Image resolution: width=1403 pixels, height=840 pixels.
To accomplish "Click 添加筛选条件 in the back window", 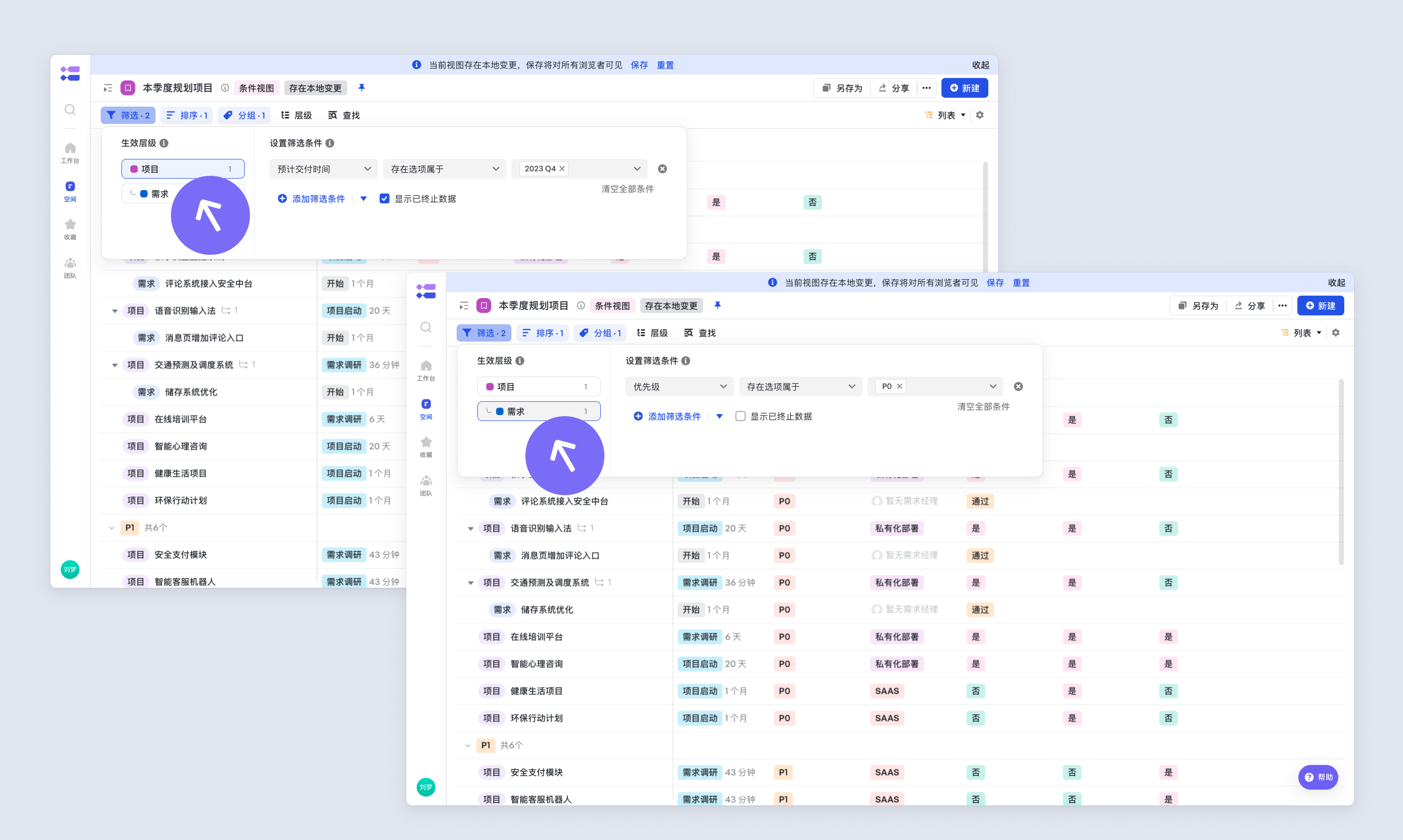I will [x=312, y=199].
